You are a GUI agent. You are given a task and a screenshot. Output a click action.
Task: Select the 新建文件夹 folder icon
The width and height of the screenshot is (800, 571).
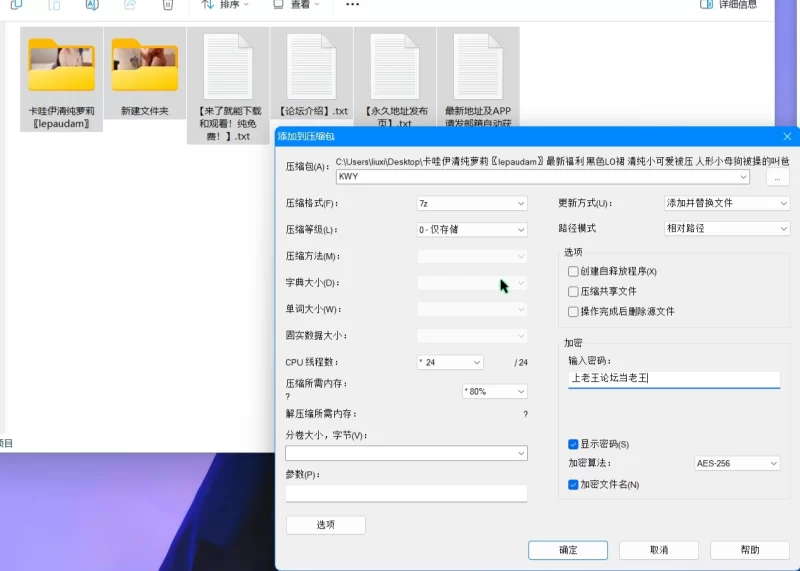coord(145,67)
